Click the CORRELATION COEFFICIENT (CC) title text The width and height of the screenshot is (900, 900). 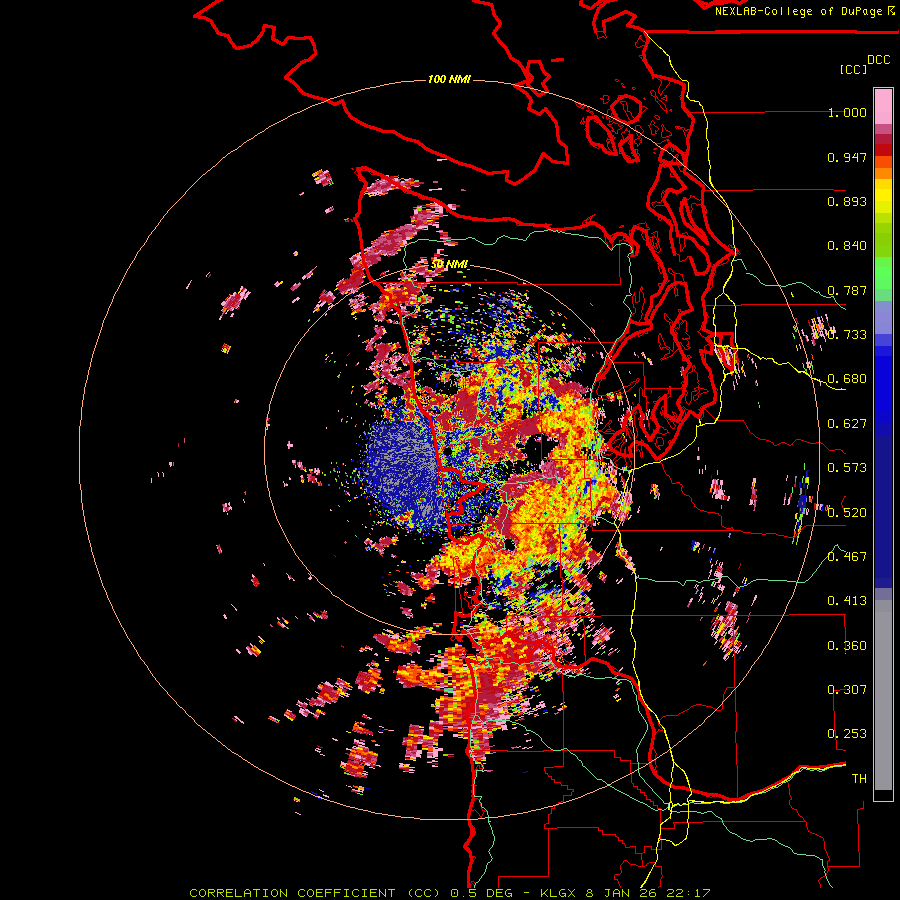(314, 893)
